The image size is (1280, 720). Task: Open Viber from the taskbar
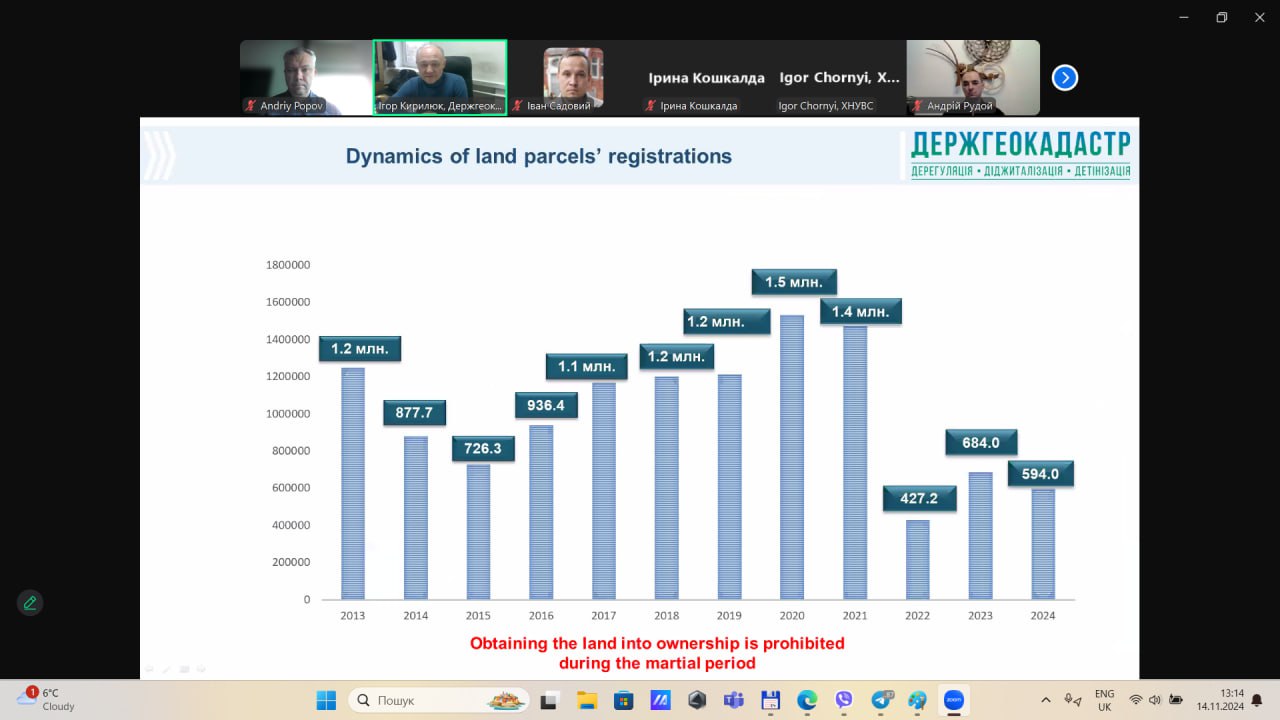844,700
